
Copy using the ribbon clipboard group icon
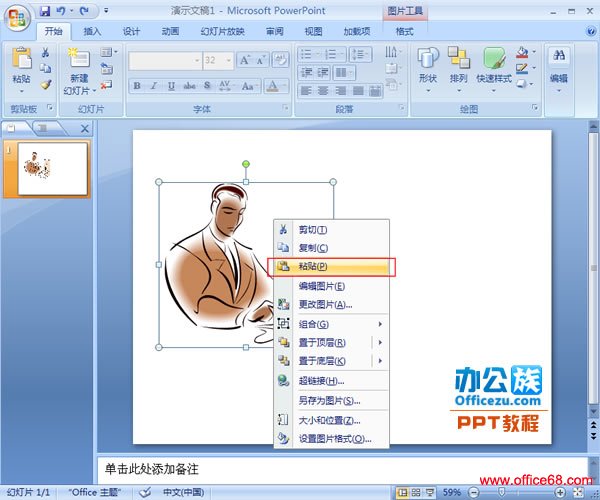tap(46, 68)
